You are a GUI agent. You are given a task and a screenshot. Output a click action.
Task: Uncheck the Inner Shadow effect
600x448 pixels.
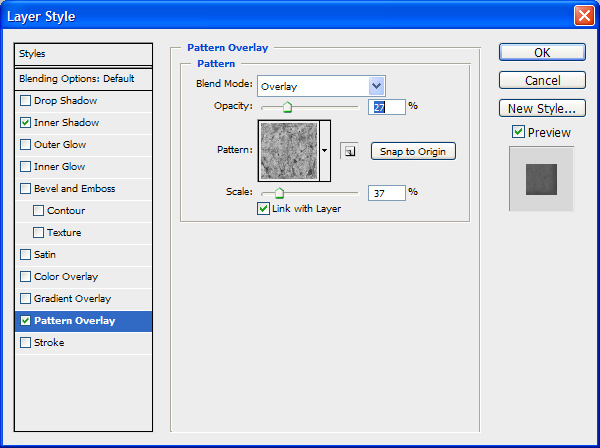coord(26,123)
